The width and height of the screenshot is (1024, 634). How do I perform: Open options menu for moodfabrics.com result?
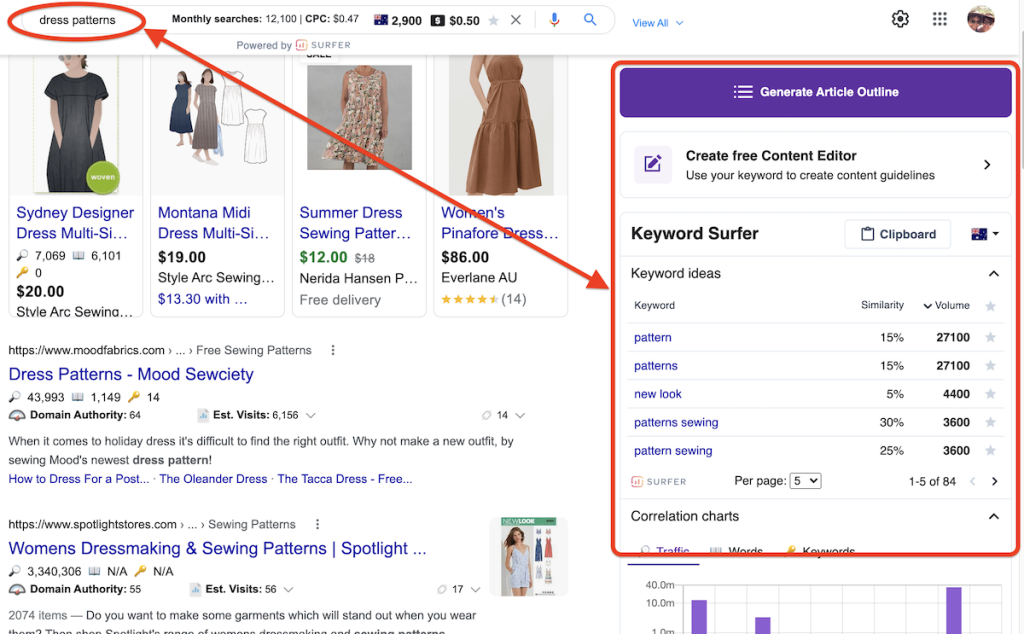click(x=332, y=351)
